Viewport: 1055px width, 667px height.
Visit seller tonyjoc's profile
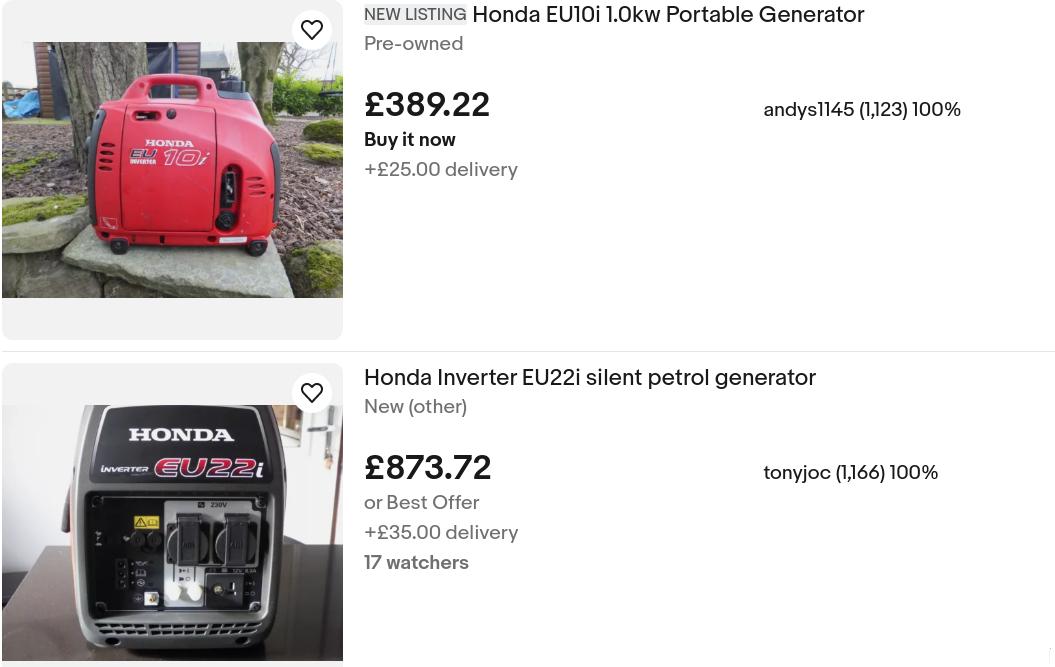(797, 473)
